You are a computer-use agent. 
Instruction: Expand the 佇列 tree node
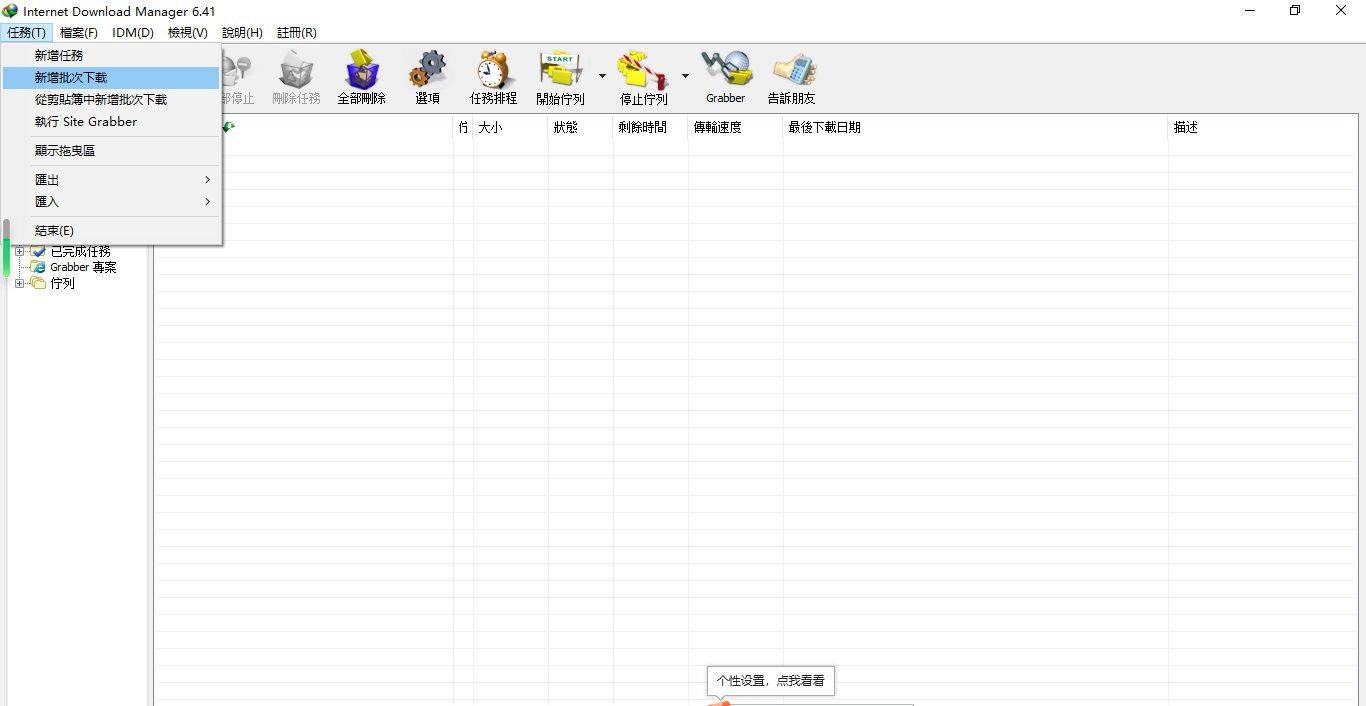[x=19, y=284]
